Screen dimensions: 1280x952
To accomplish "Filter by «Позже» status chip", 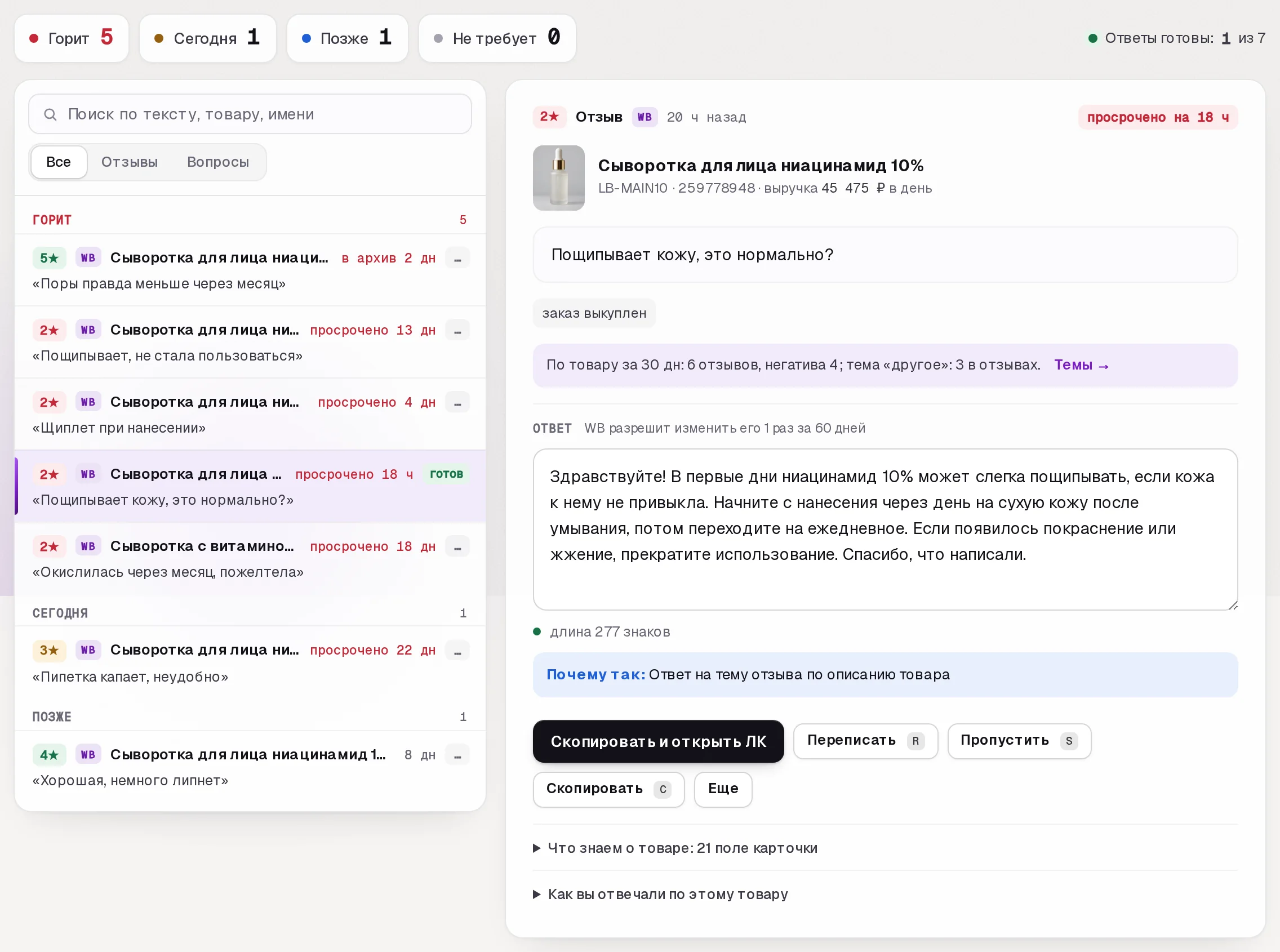I will click(348, 38).
